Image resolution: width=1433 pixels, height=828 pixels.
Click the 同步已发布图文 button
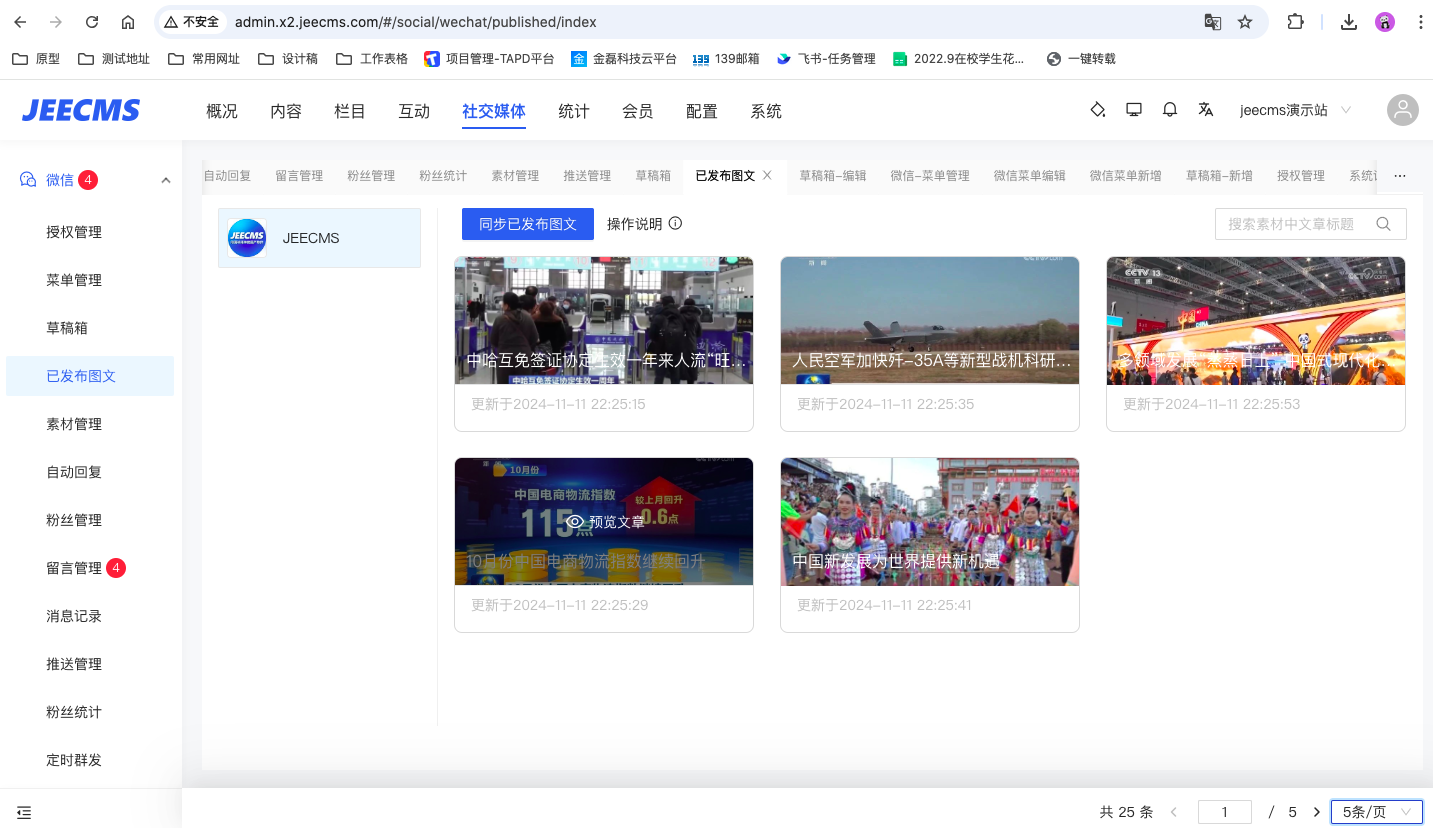coord(527,224)
